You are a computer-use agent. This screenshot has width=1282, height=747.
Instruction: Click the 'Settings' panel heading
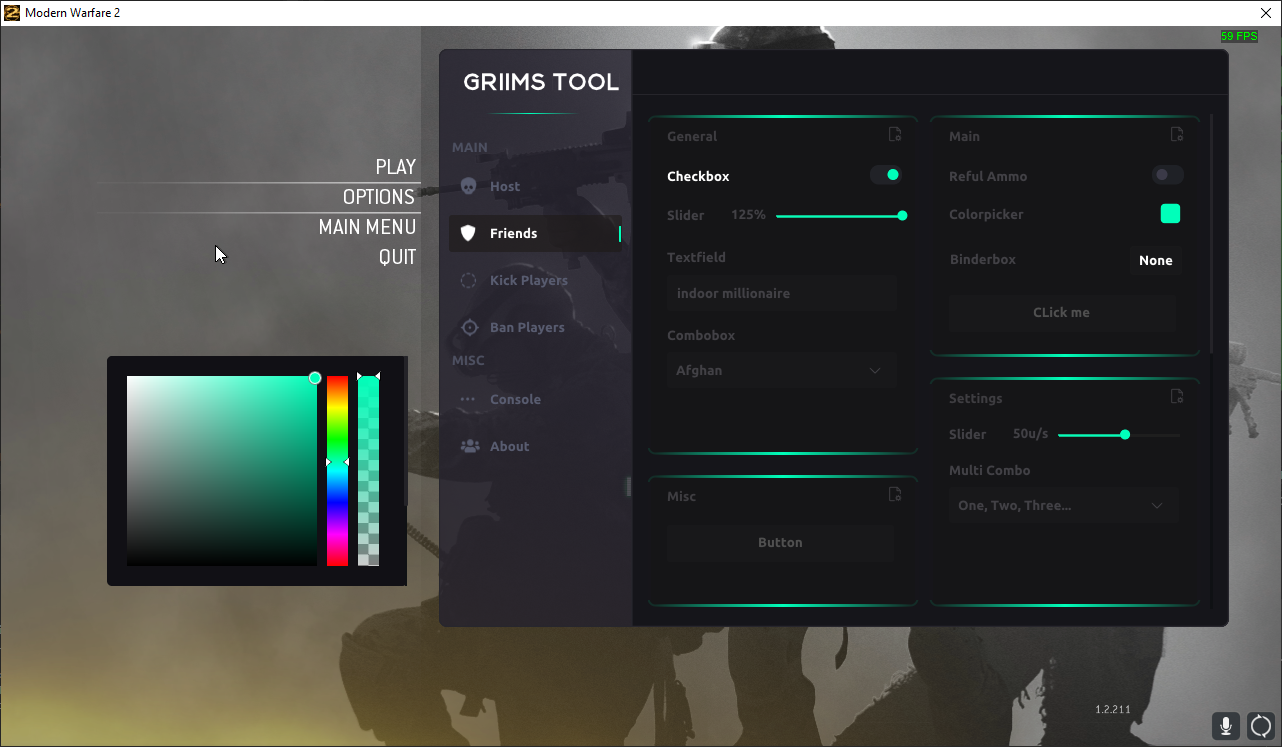[975, 398]
